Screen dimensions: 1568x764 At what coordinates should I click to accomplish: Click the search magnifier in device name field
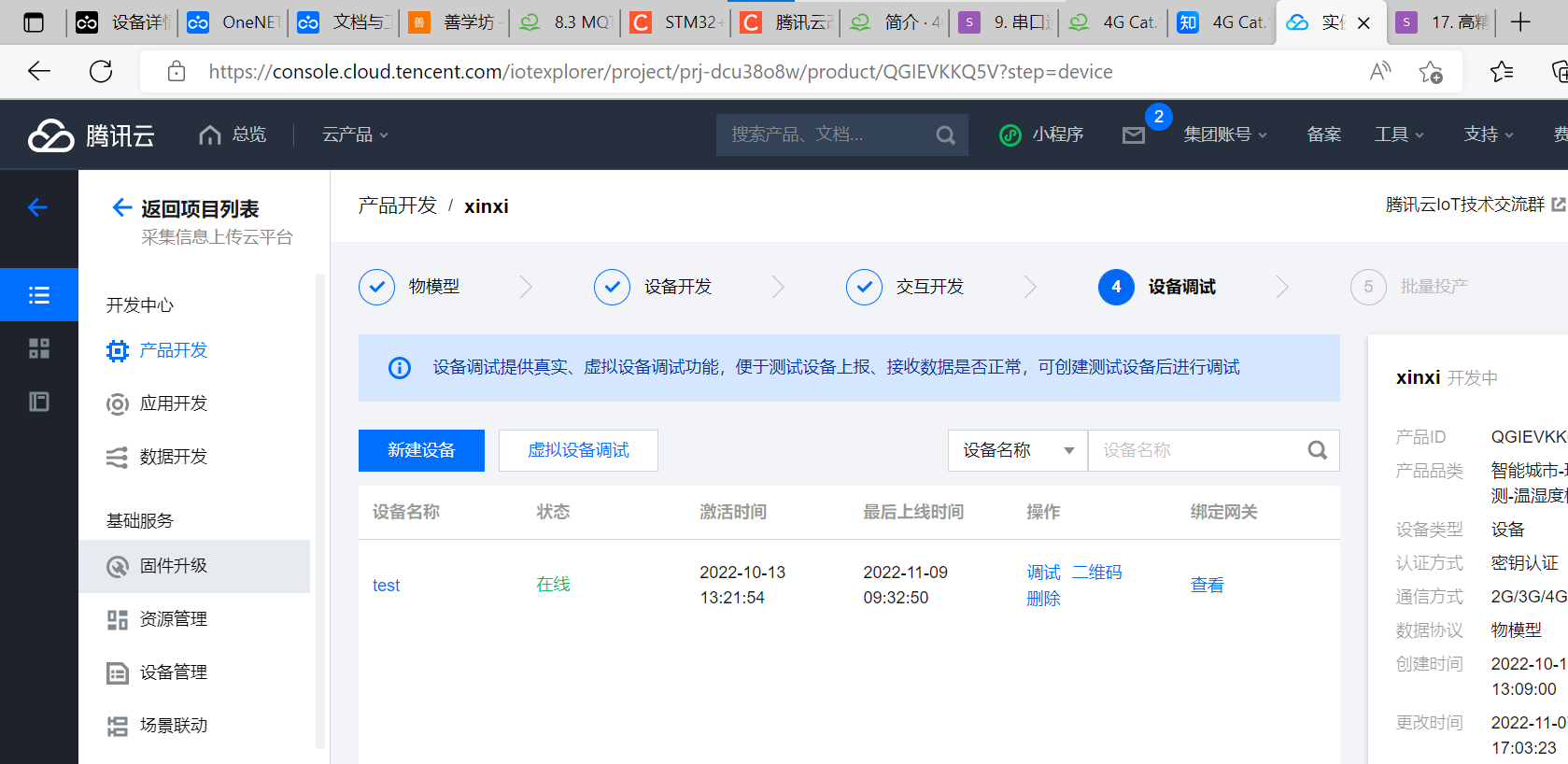(x=1317, y=450)
